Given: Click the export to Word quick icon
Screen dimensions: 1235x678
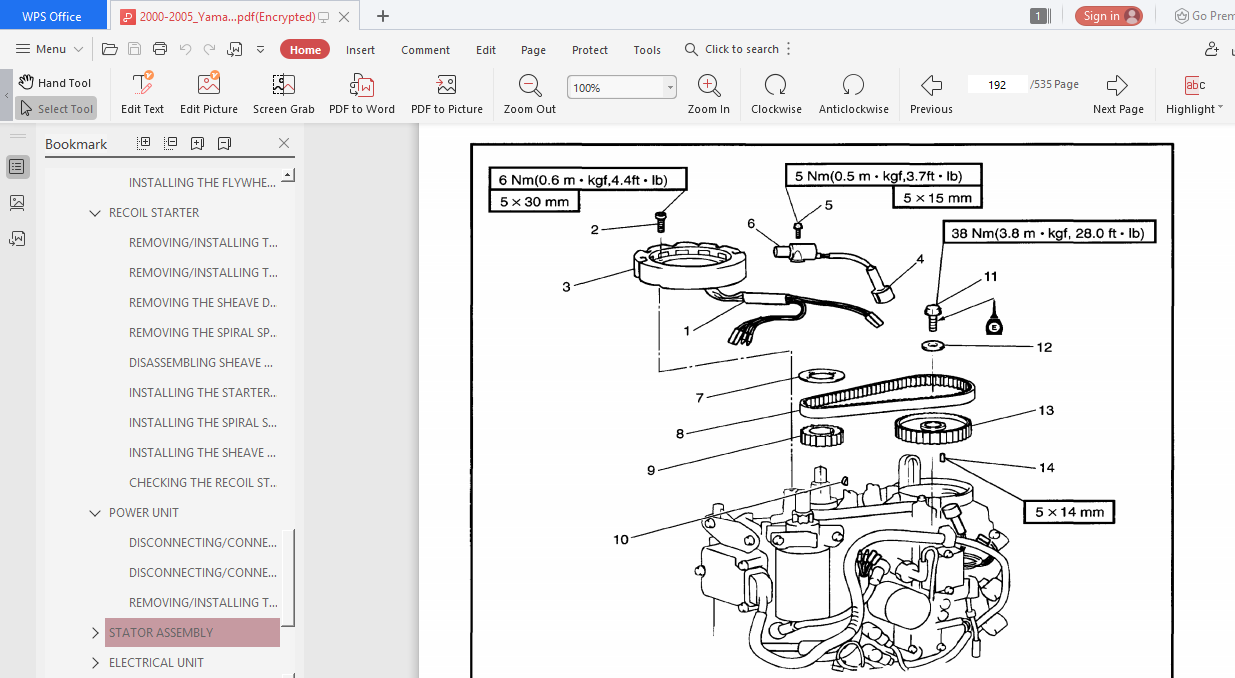Looking at the screenshot, I should 235,49.
